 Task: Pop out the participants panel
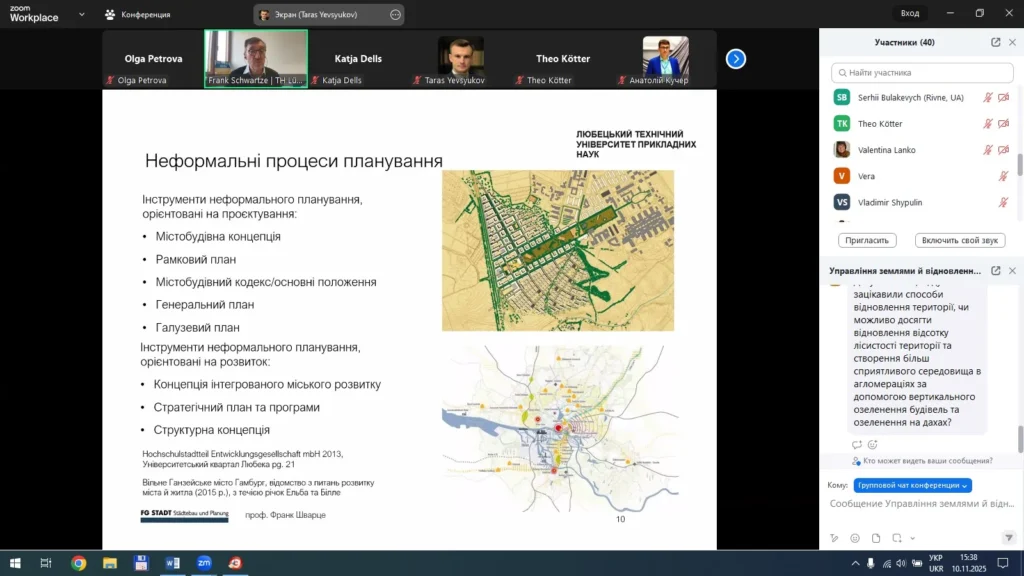[x=996, y=42]
